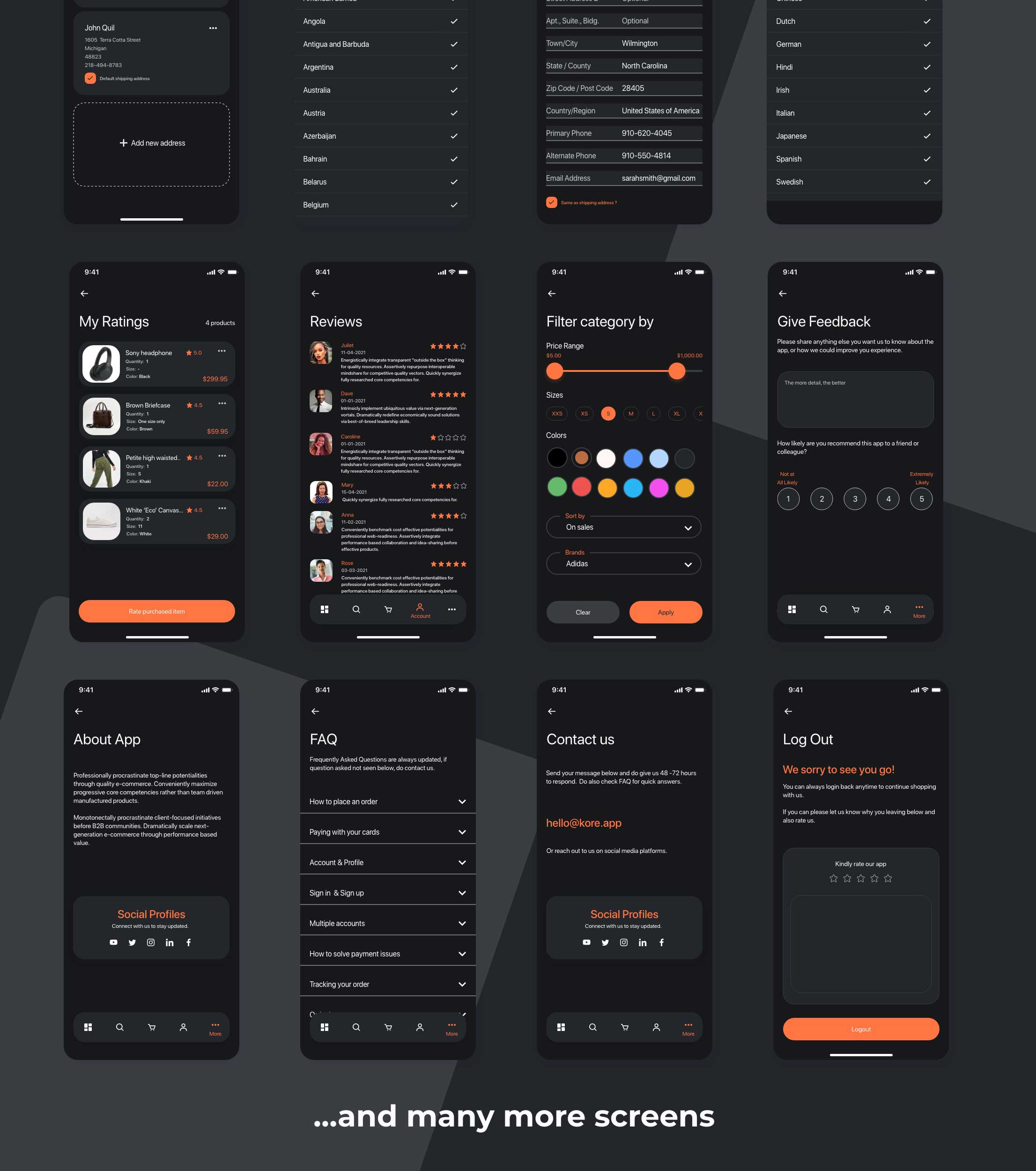Image resolution: width=1036 pixels, height=1171 pixels.
Task: Click the back arrow on Reviews screen
Action: point(315,293)
